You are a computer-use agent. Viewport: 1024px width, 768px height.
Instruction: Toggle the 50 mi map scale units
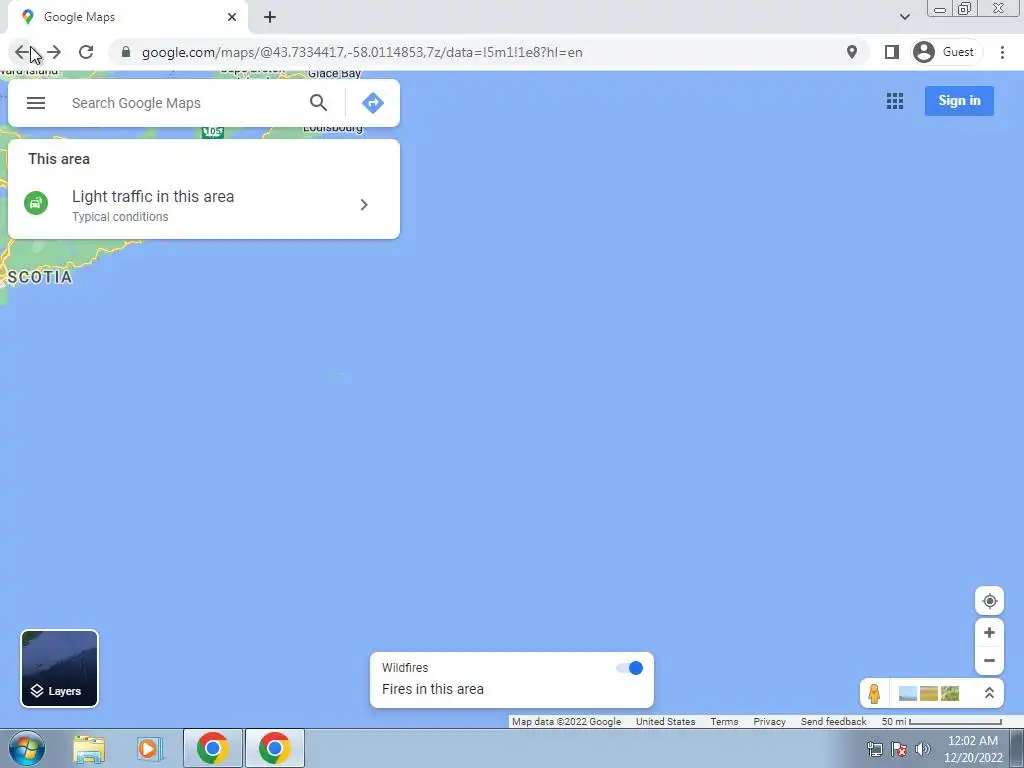941,722
